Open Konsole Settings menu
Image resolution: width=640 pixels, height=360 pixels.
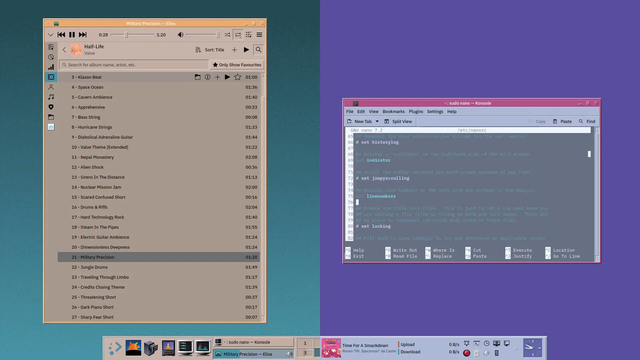[435, 111]
